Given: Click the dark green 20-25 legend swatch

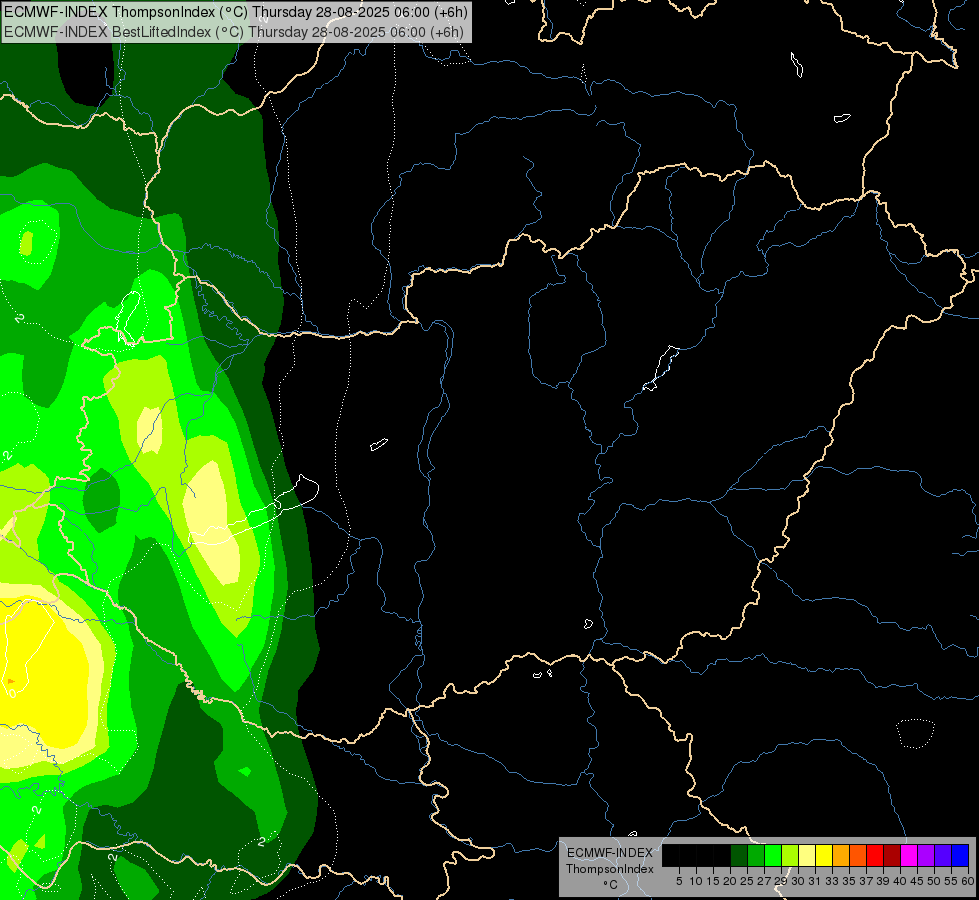Looking at the screenshot, I should pos(739,855).
